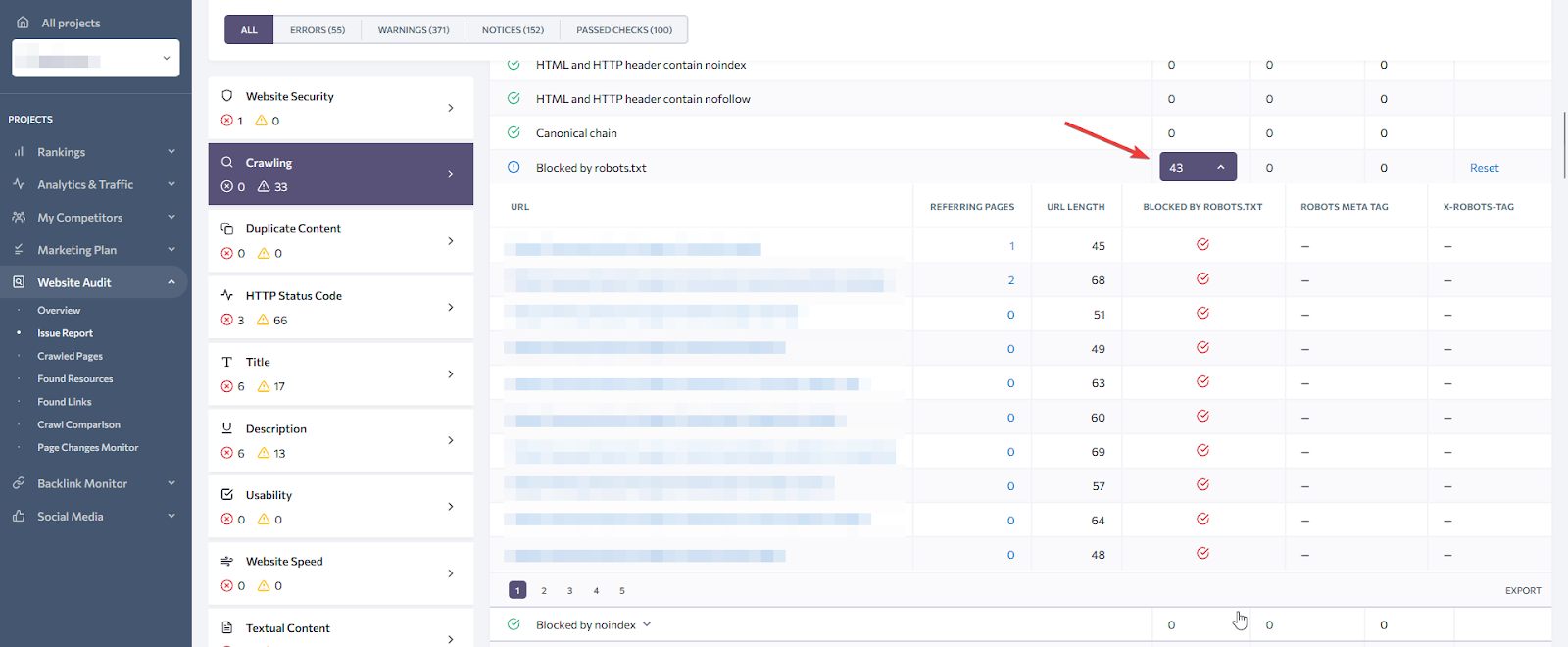Select the ALL filter tab

(249, 29)
